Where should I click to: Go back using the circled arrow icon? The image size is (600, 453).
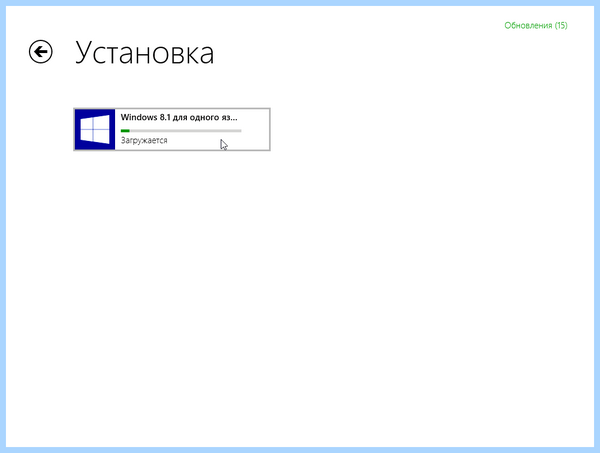(41, 52)
